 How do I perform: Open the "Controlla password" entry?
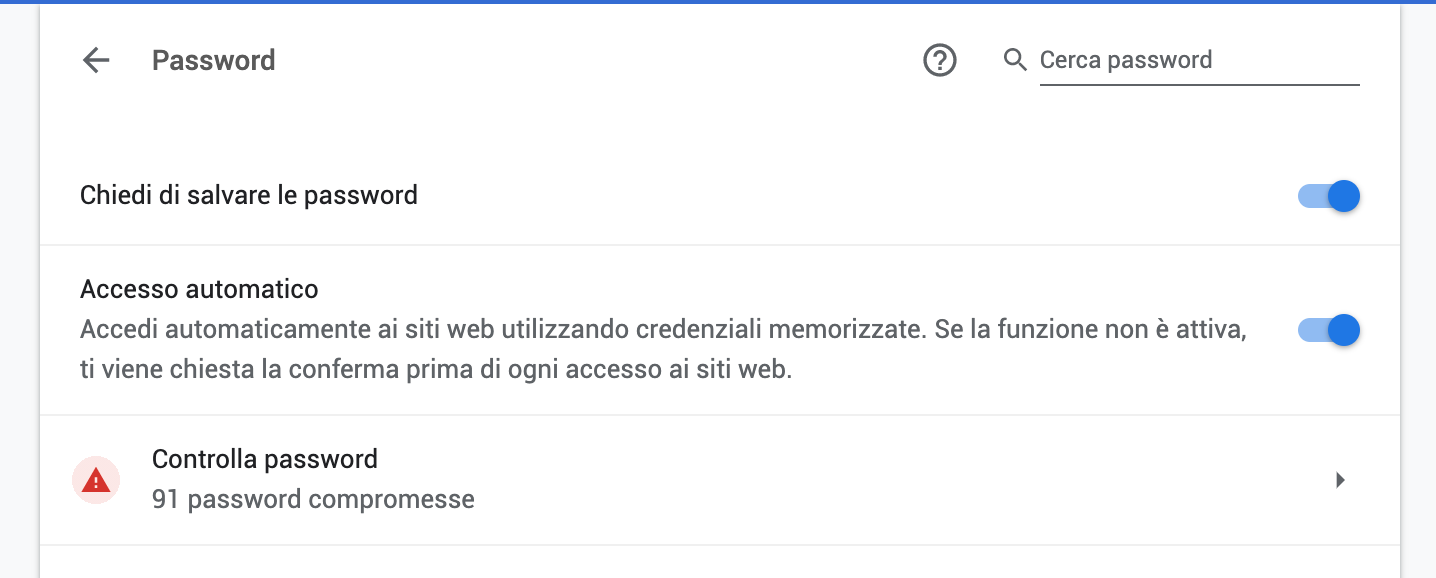[264, 459]
